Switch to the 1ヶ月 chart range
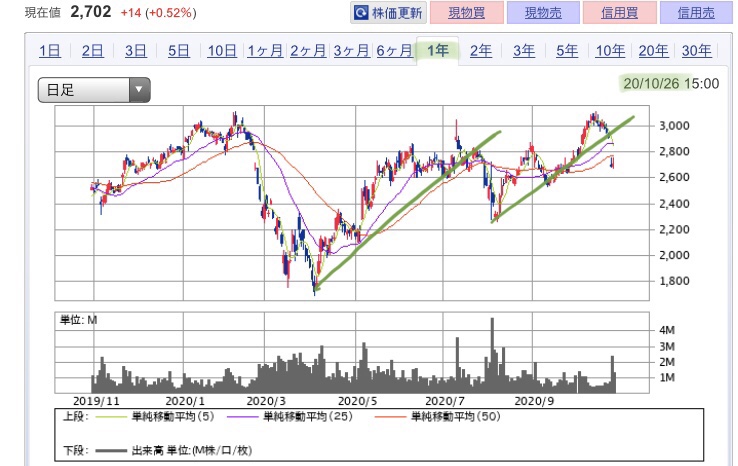This screenshot has width=738, height=466. coord(265,50)
